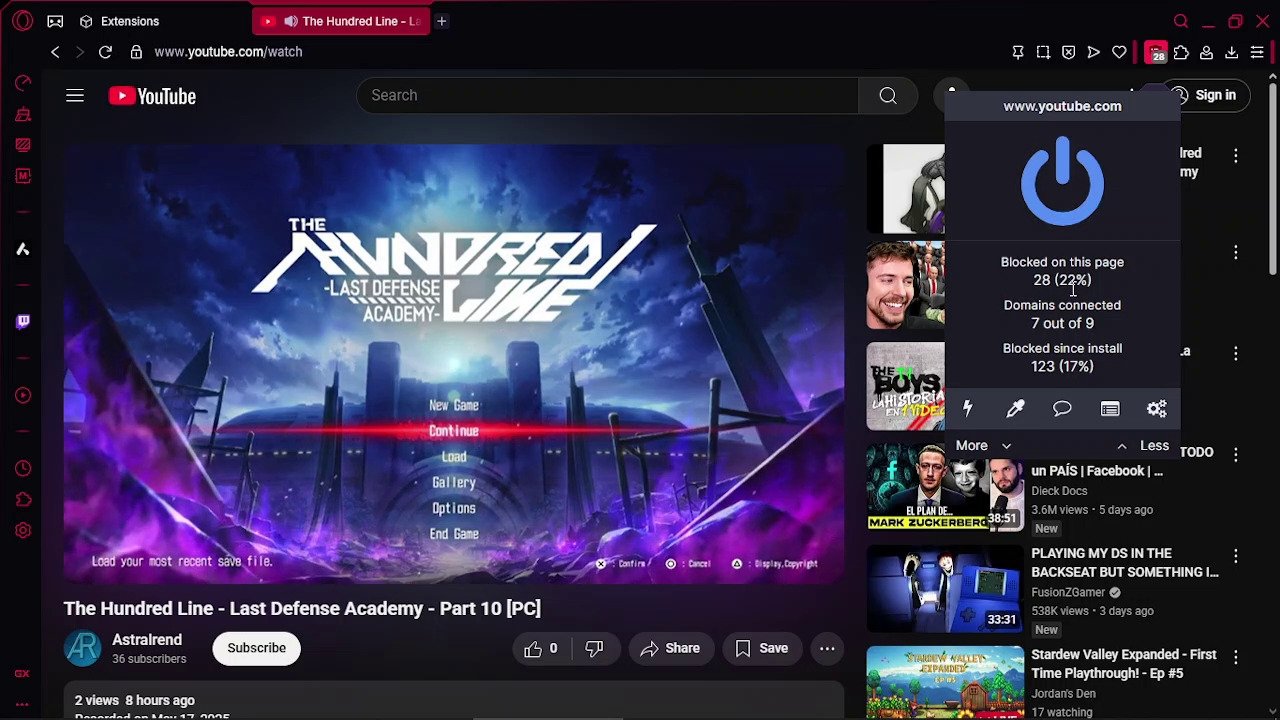Add page to bookmarks heart
1280x720 pixels.
click(1119, 52)
